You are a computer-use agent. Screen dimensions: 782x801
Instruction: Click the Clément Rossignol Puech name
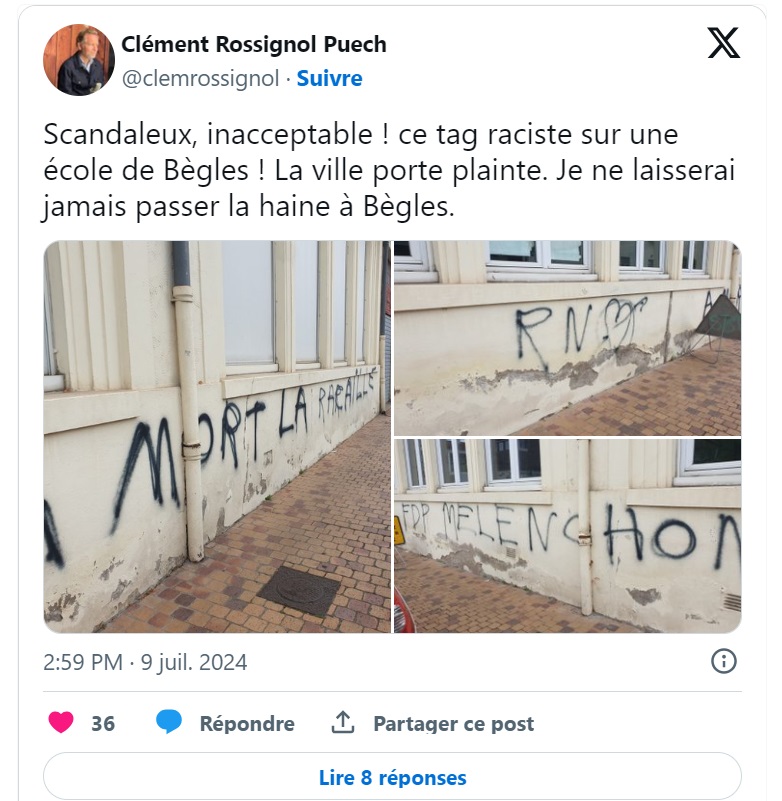tap(254, 44)
